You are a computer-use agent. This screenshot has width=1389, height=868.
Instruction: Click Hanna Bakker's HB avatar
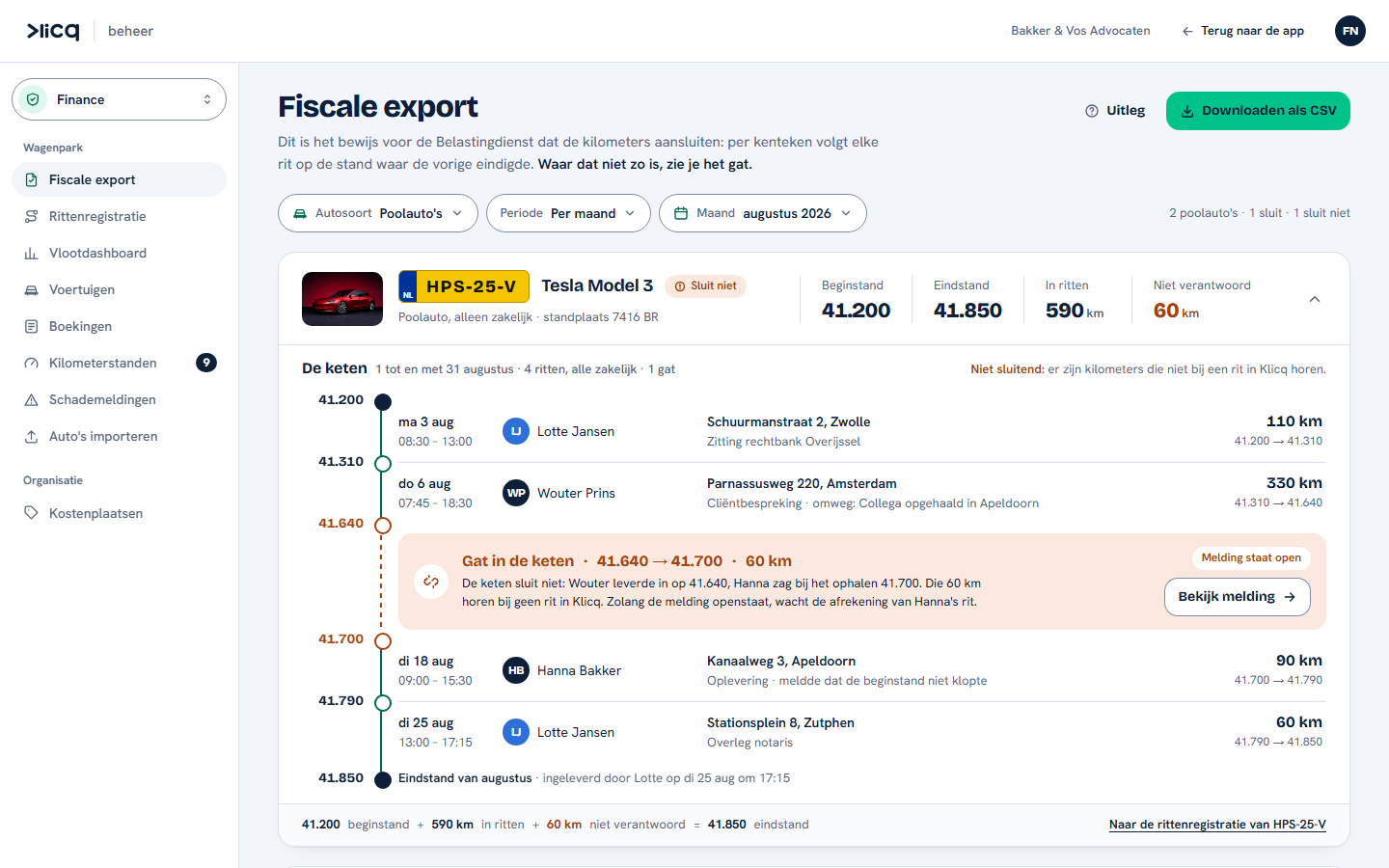516,670
